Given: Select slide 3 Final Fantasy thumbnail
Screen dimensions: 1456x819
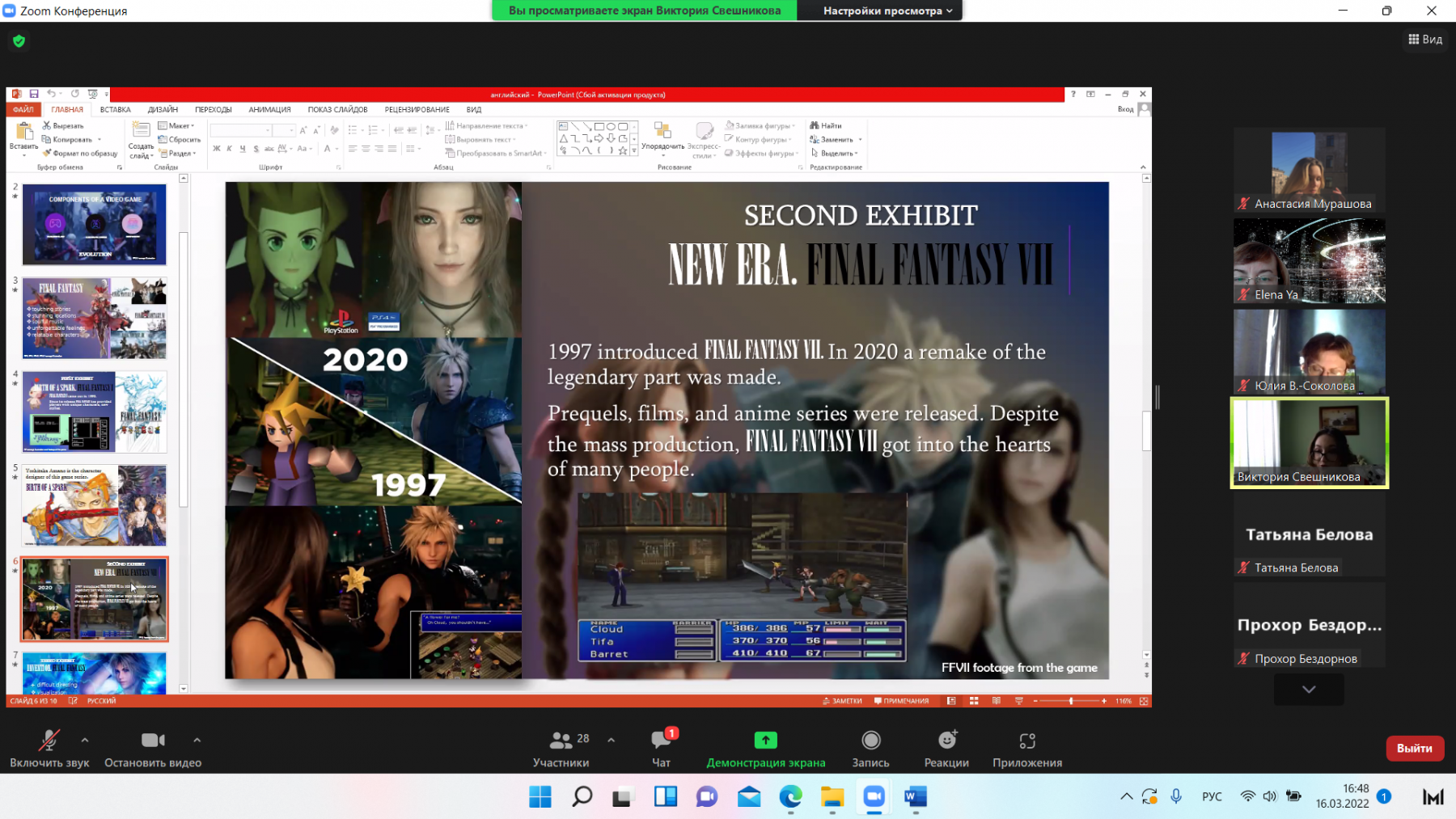Looking at the screenshot, I should click(x=95, y=319).
